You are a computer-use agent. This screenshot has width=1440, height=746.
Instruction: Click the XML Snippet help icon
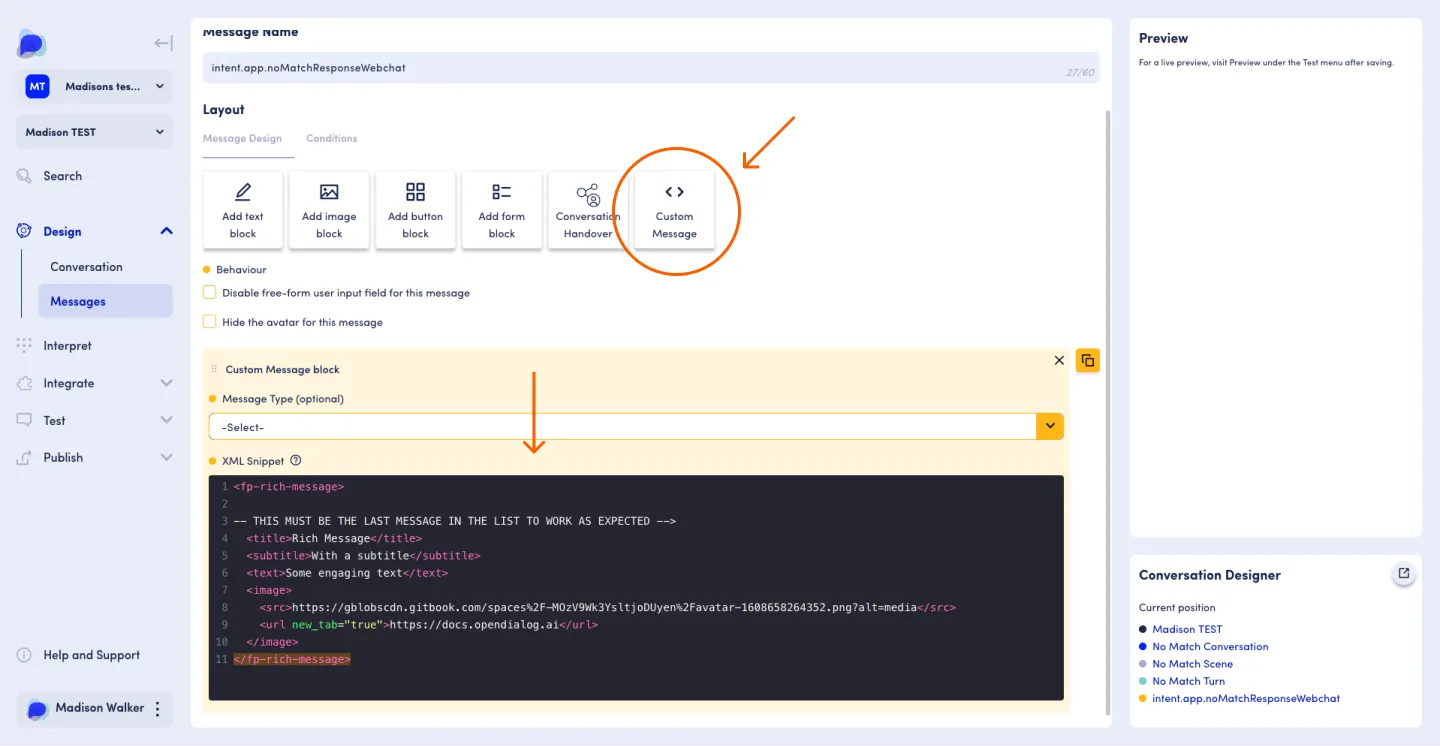click(x=296, y=461)
